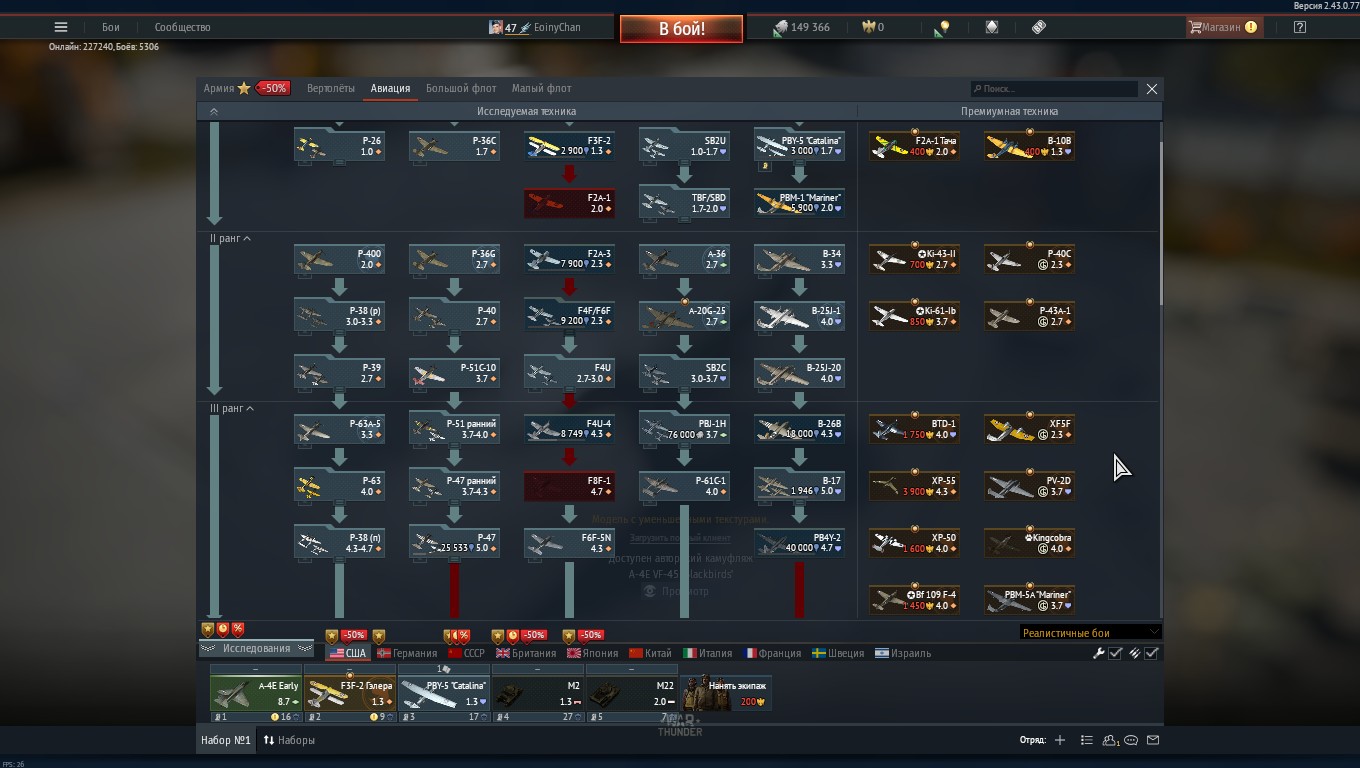Image resolution: width=1360 pixels, height=768 pixels.
Task: Open the Реалистичные бои mode dropdown
Action: pyautogui.click(x=1090, y=632)
